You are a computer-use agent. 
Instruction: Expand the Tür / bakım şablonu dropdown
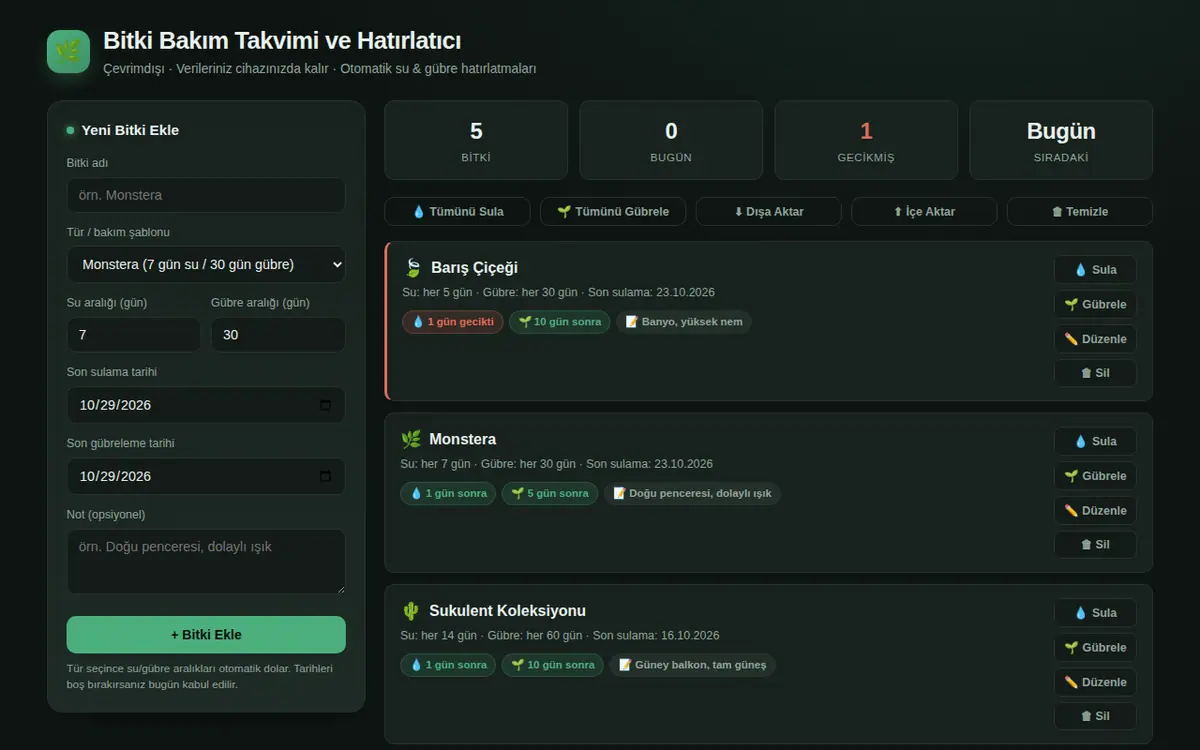(206, 265)
